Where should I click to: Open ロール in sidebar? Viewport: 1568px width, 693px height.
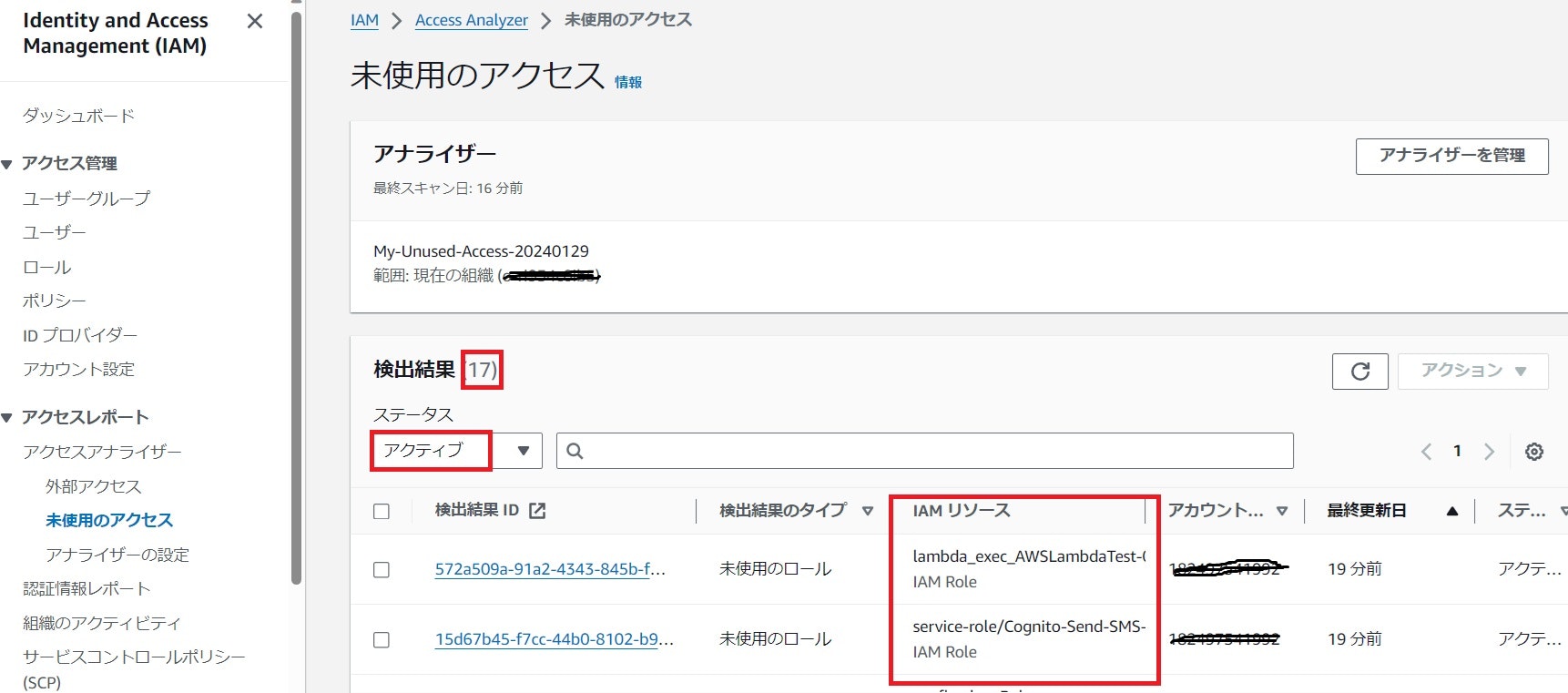47,267
